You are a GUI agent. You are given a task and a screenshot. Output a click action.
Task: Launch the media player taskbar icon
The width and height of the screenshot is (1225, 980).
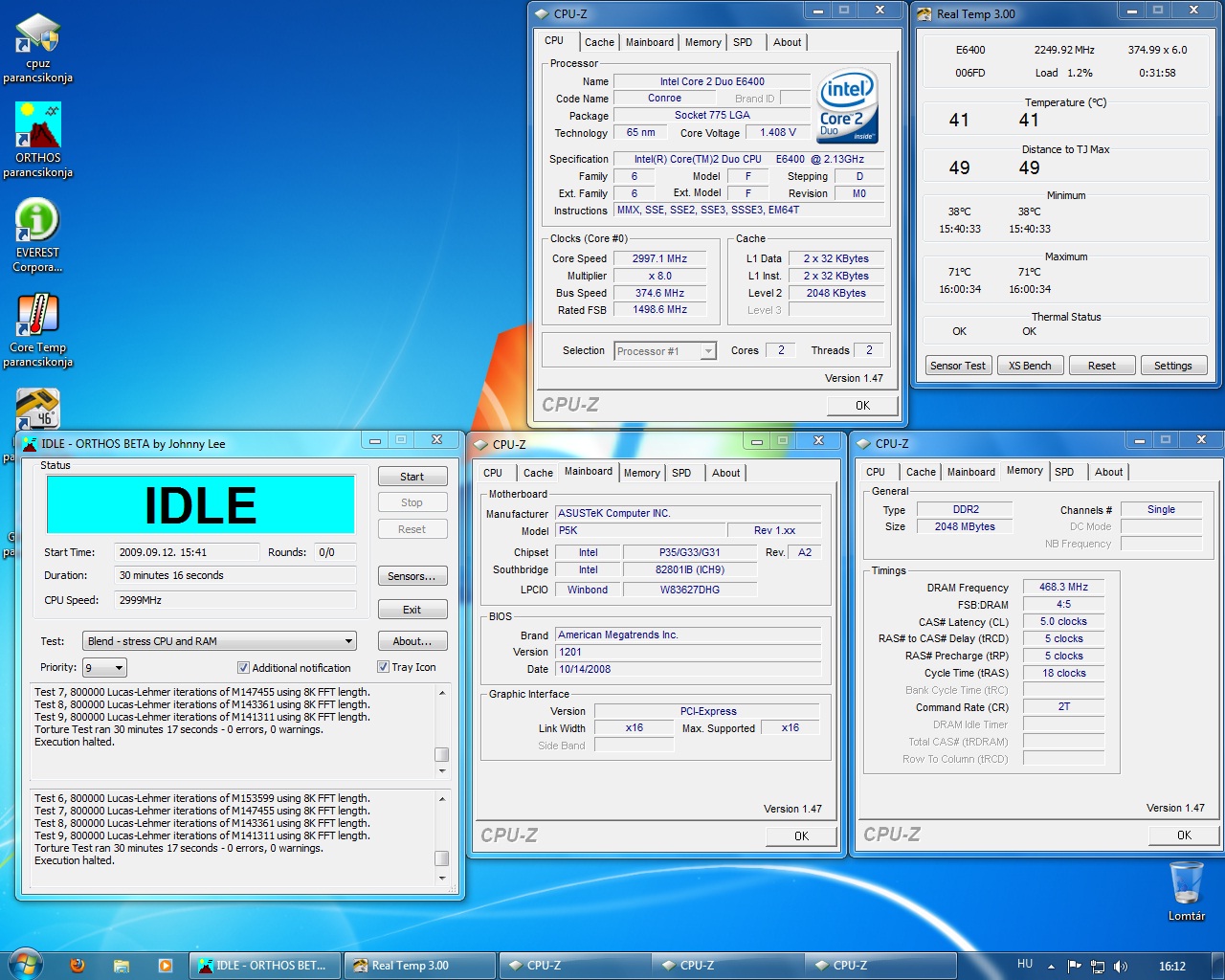(x=165, y=966)
